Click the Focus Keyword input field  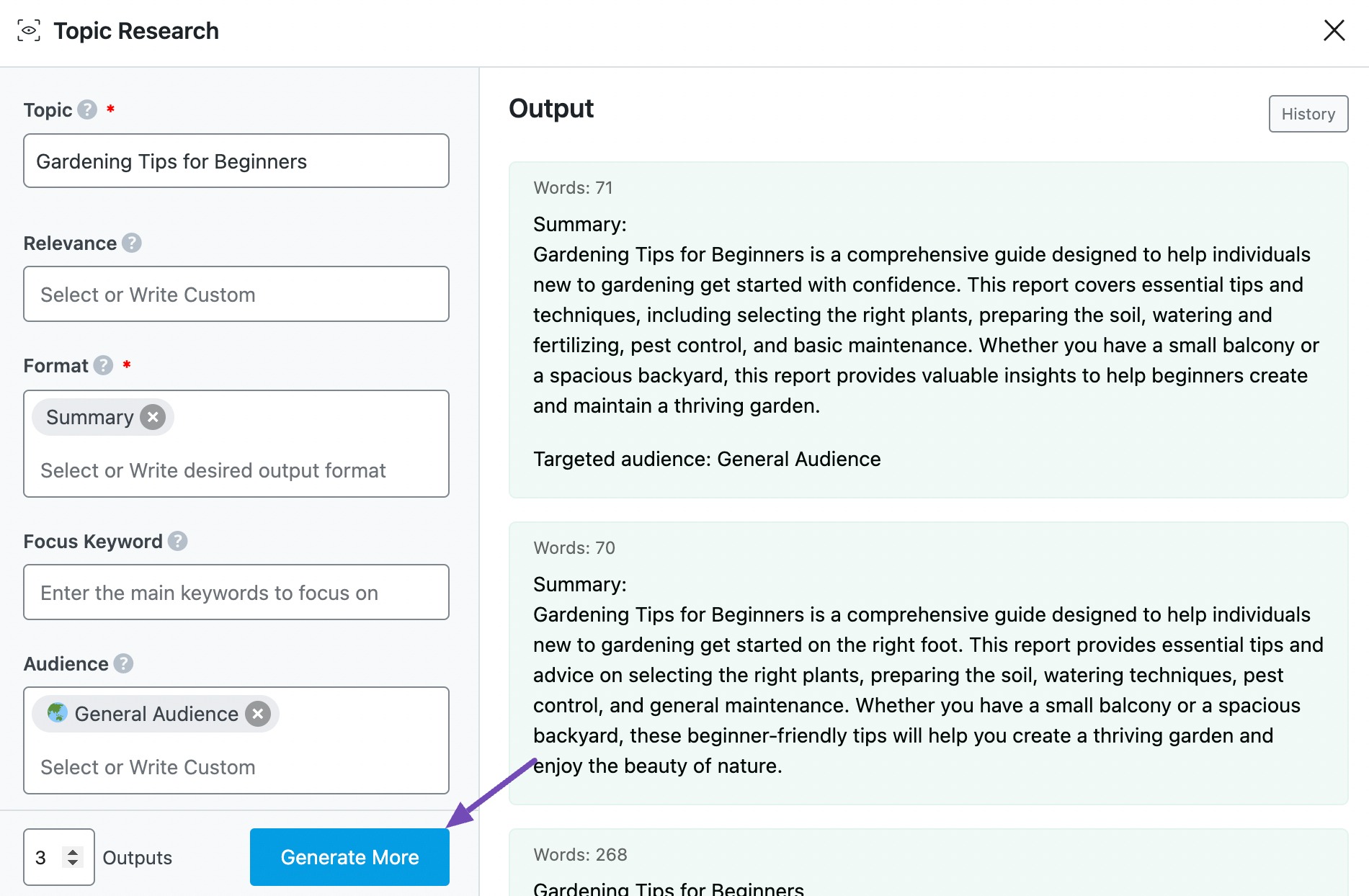tap(236, 592)
